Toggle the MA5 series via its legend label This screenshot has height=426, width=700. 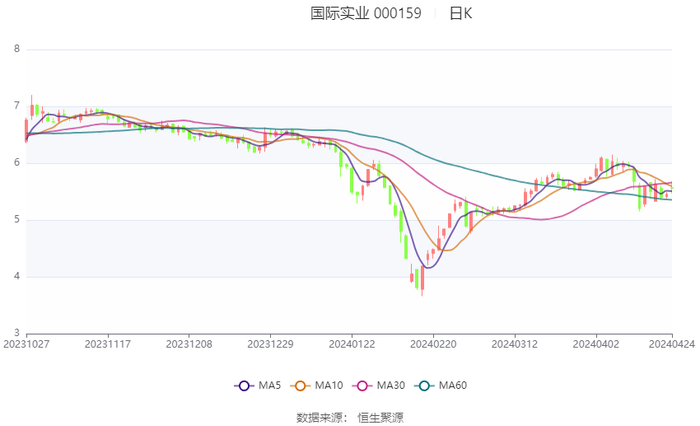pyautogui.click(x=267, y=386)
